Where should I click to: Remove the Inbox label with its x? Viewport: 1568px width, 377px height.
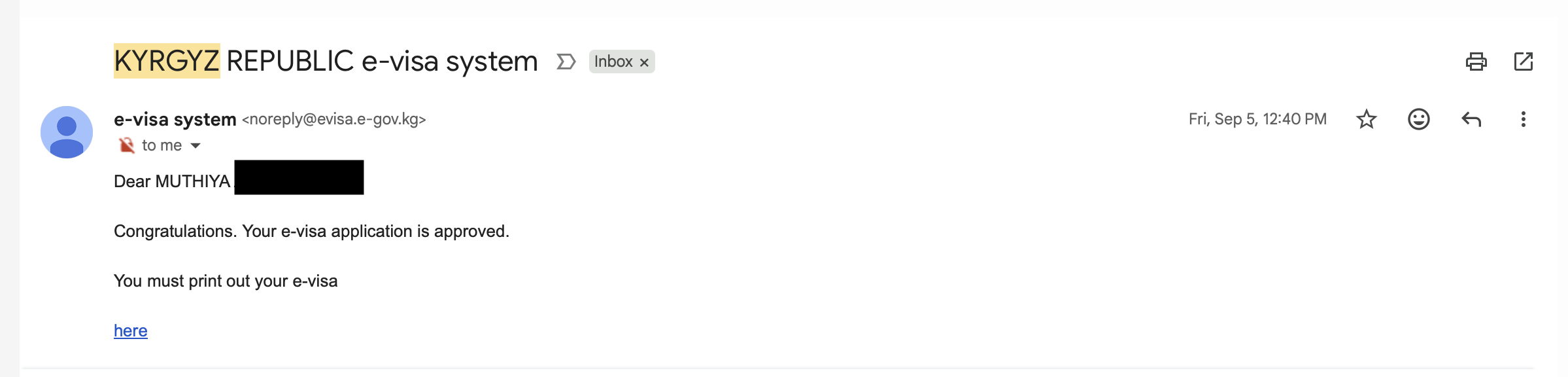[x=644, y=62]
